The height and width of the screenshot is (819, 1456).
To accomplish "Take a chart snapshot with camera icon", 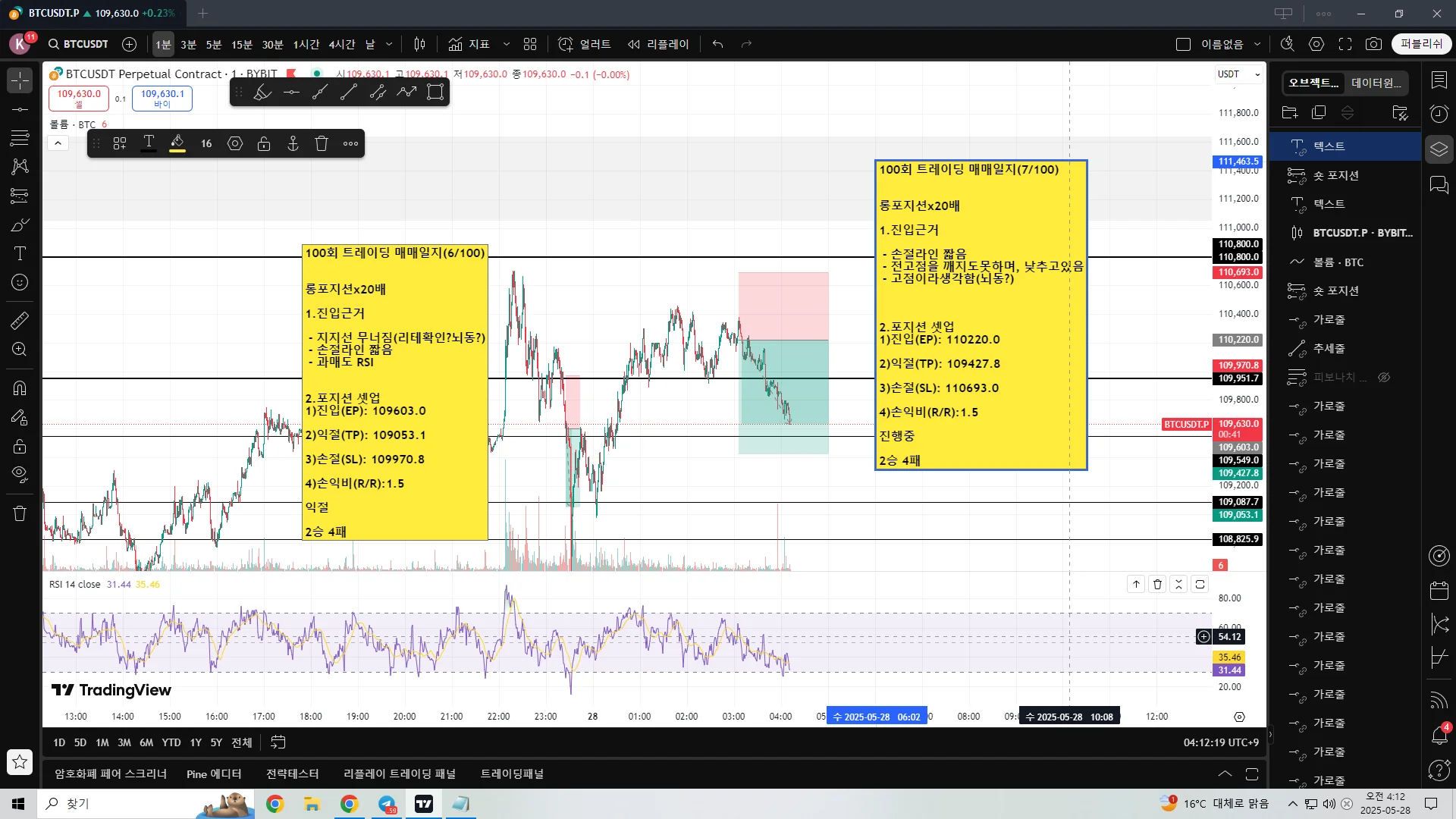I will (1373, 44).
